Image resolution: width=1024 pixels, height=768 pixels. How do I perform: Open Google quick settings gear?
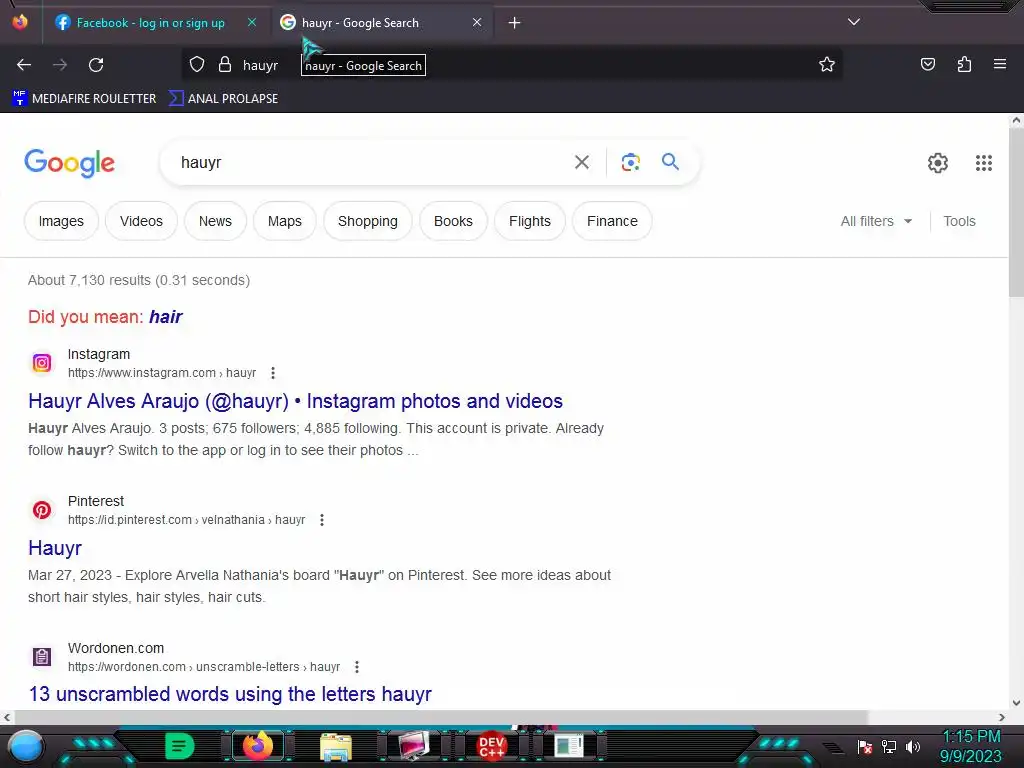(x=938, y=163)
